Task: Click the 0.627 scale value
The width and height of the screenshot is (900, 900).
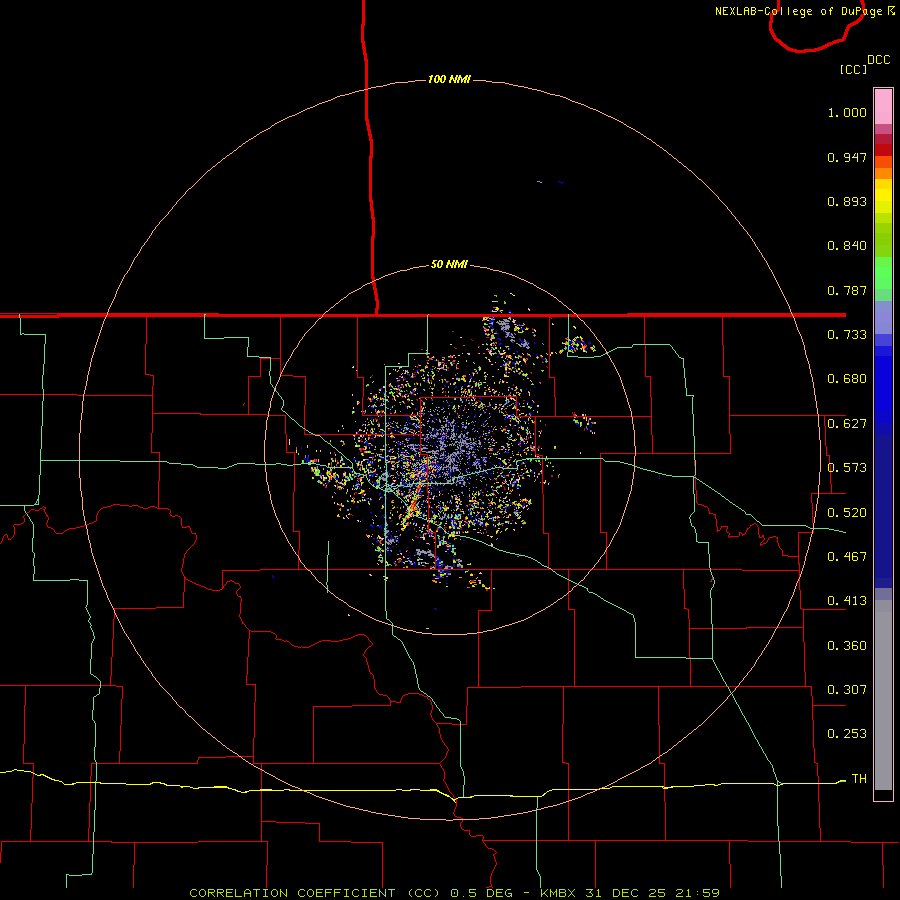Action: (x=847, y=424)
